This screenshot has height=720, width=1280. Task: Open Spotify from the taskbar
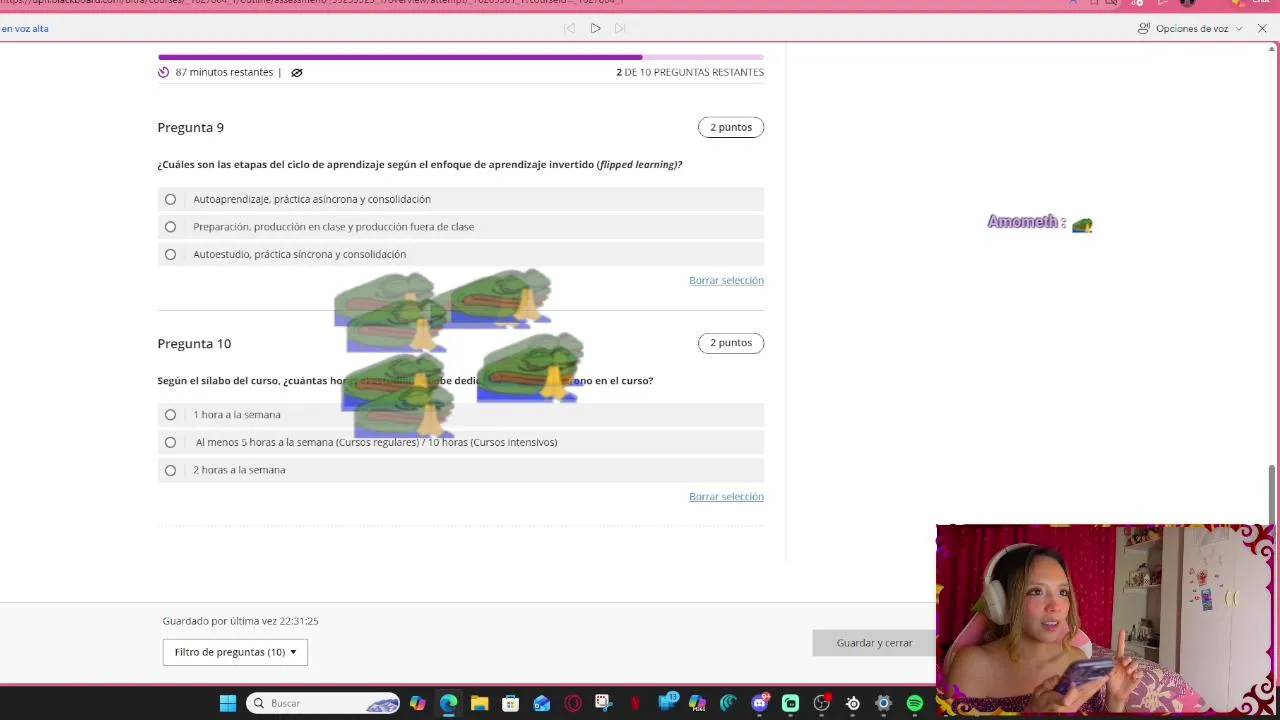tap(914, 703)
